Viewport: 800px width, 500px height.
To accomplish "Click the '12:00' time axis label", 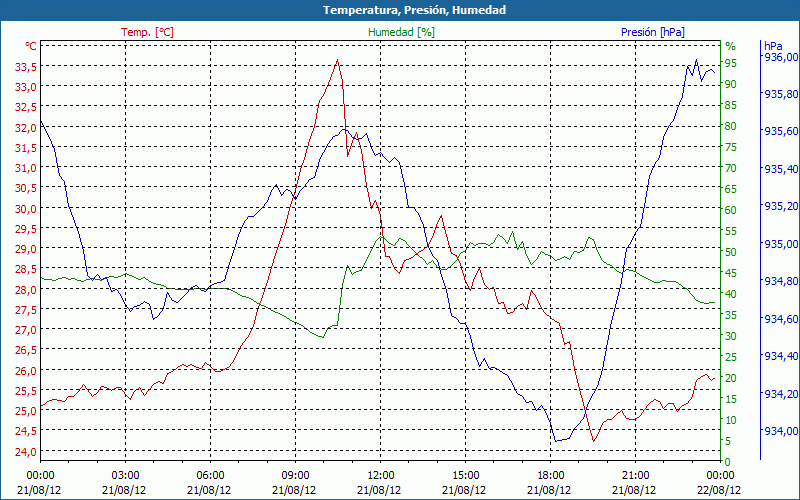I will (380, 476).
